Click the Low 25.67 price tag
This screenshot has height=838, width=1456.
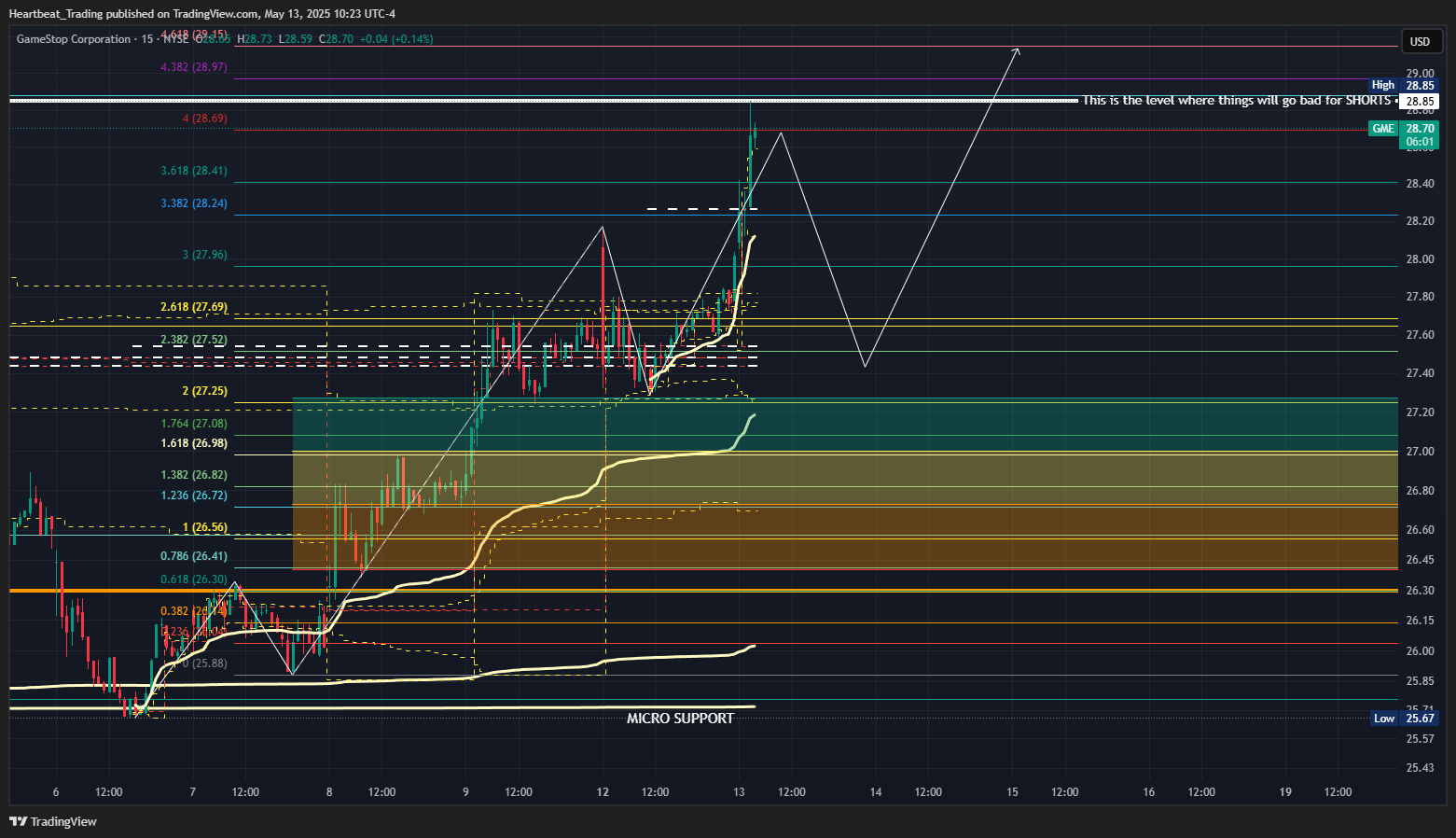(x=1405, y=718)
